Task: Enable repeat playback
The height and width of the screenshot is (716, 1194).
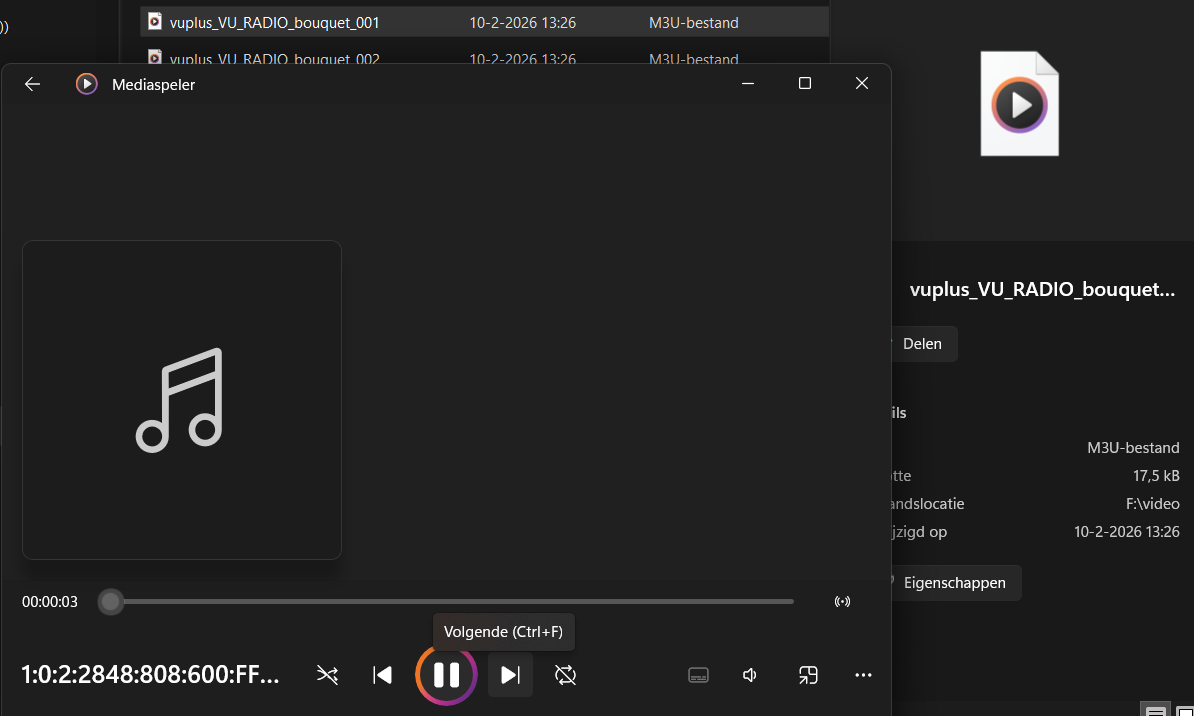Action: (x=565, y=675)
